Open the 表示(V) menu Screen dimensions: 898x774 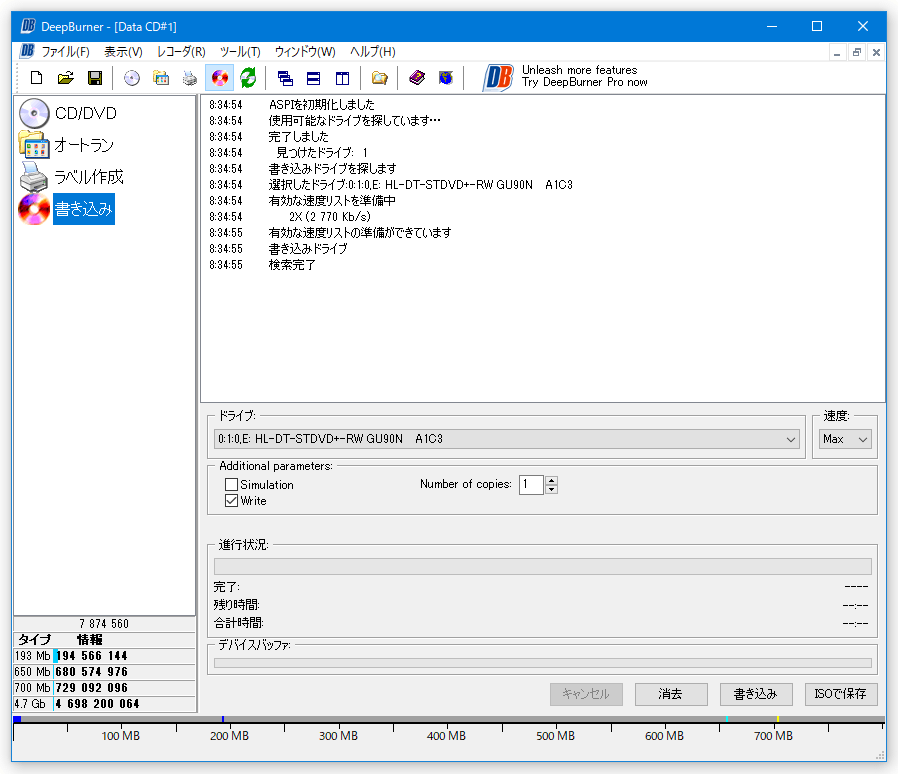123,52
